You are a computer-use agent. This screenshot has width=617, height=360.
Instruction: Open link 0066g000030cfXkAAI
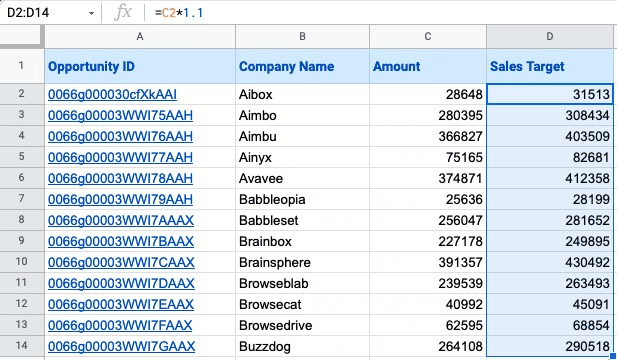coord(112,94)
